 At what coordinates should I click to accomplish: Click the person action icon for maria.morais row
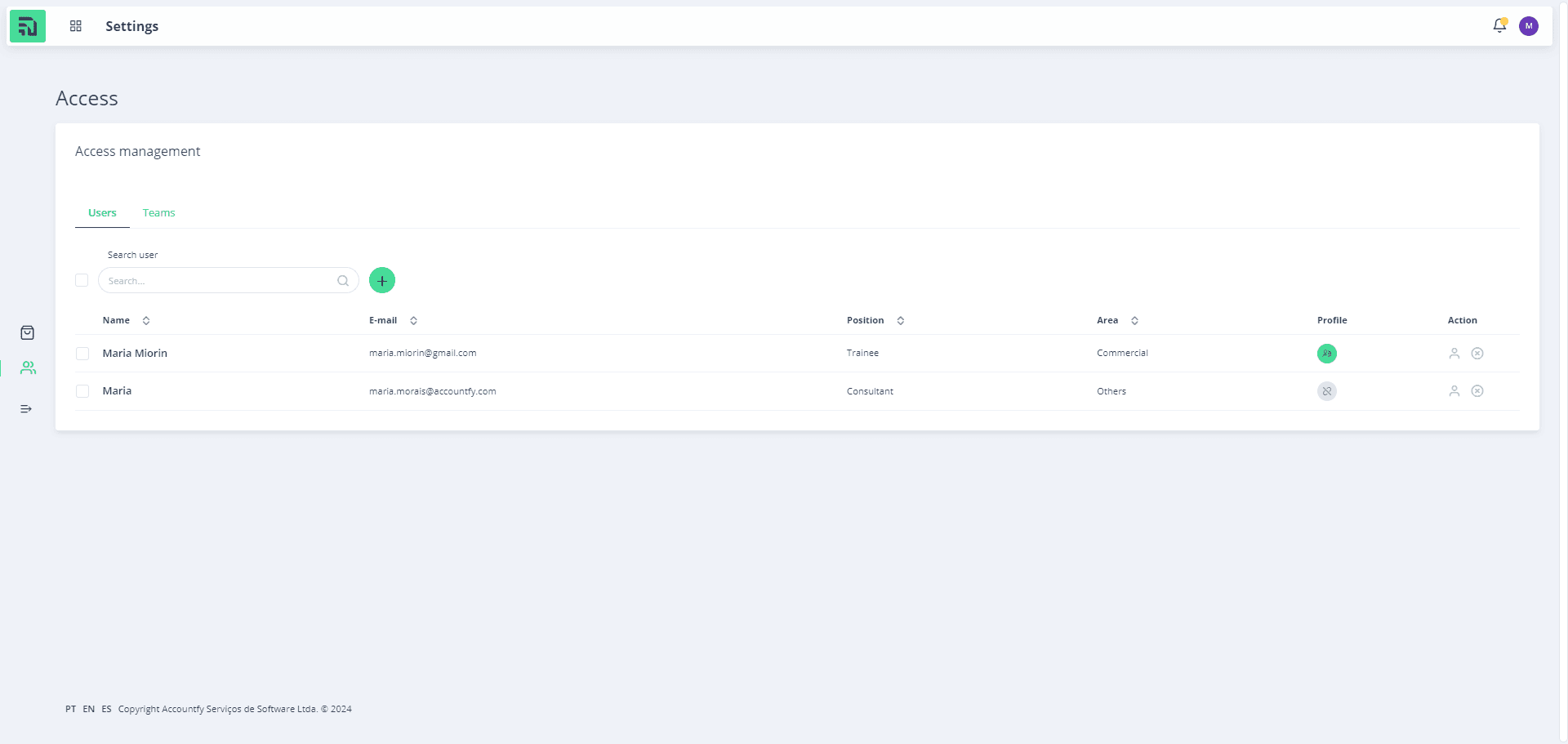click(x=1454, y=391)
